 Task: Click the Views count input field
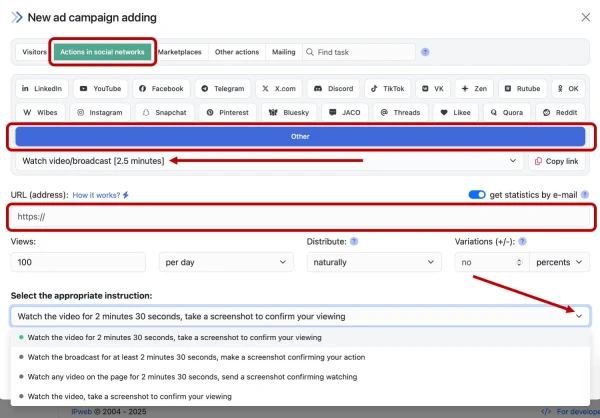78,262
